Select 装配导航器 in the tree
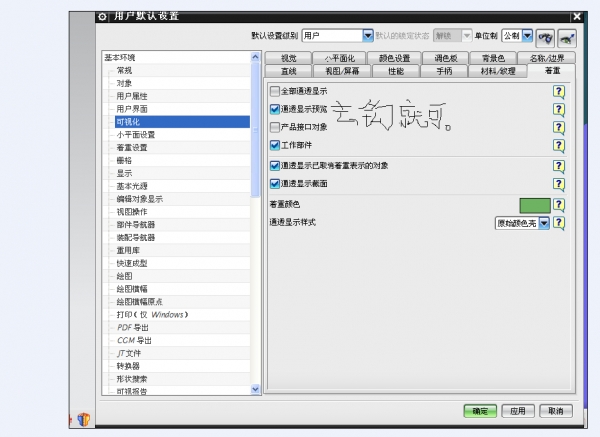 (136, 238)
